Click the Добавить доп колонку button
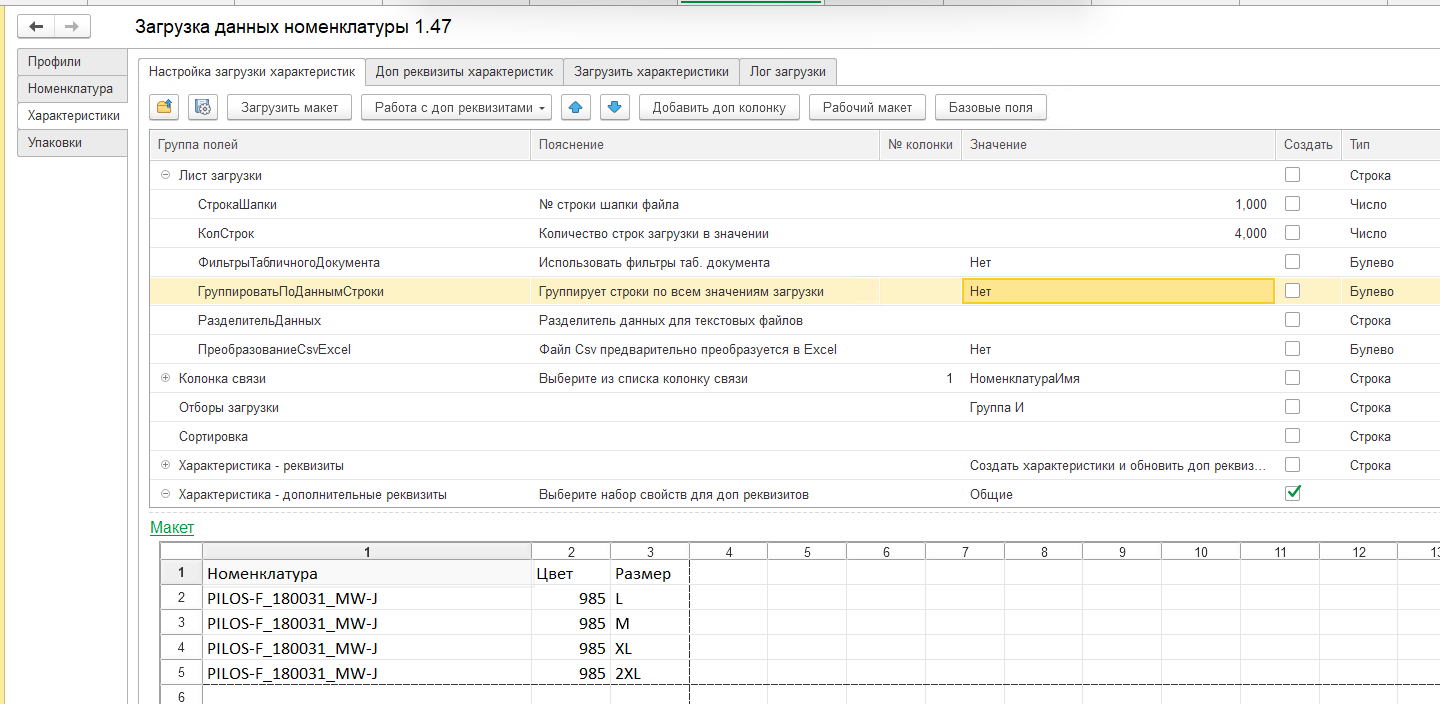Viewport: 1440px width, 704px height. (x=719, y=107)
